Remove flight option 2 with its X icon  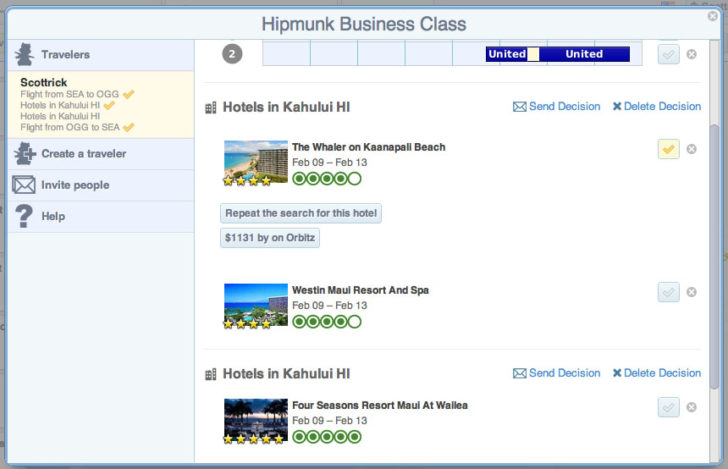click(x=691, y=54)
